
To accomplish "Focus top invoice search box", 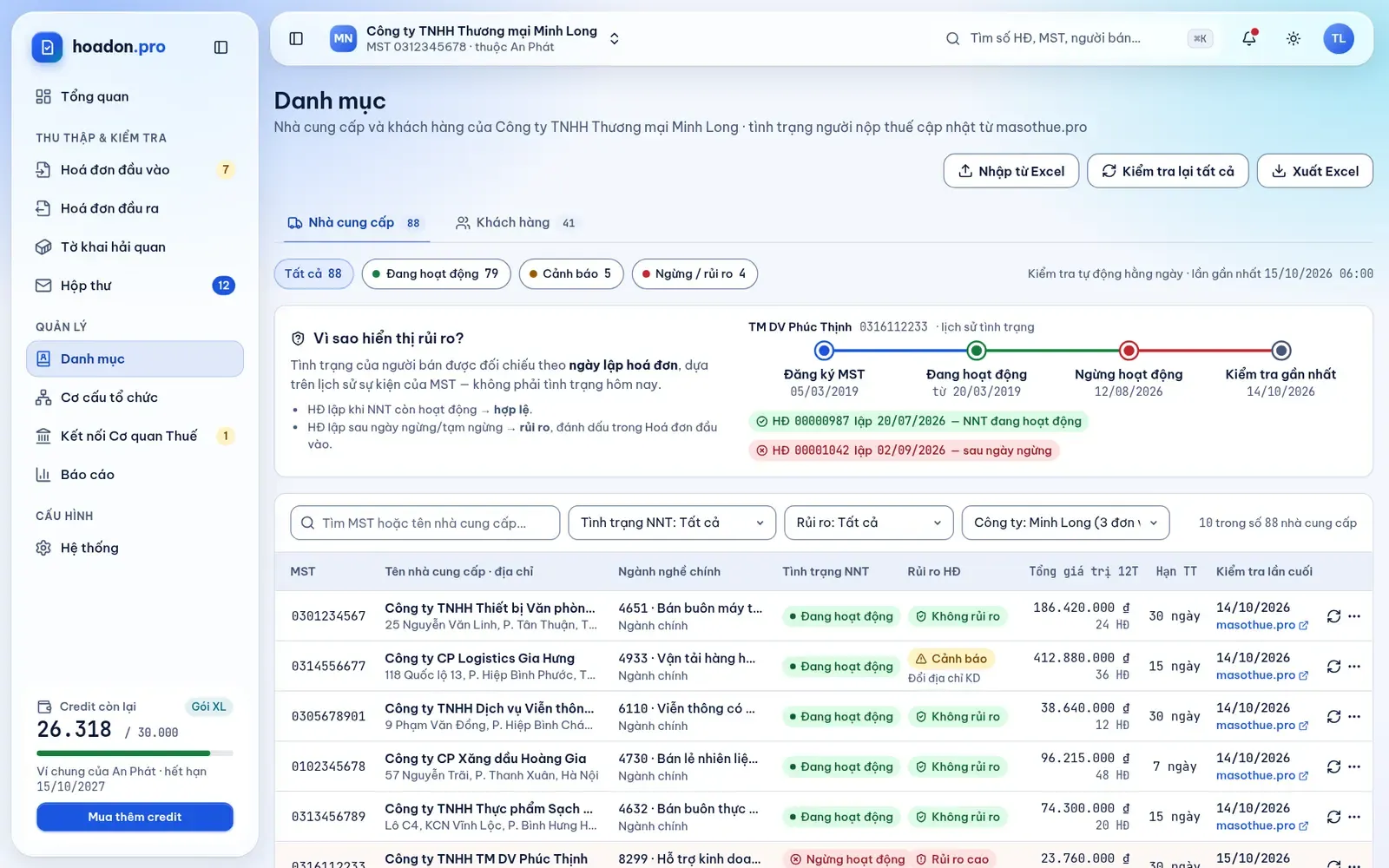I will coord(1078,38).
